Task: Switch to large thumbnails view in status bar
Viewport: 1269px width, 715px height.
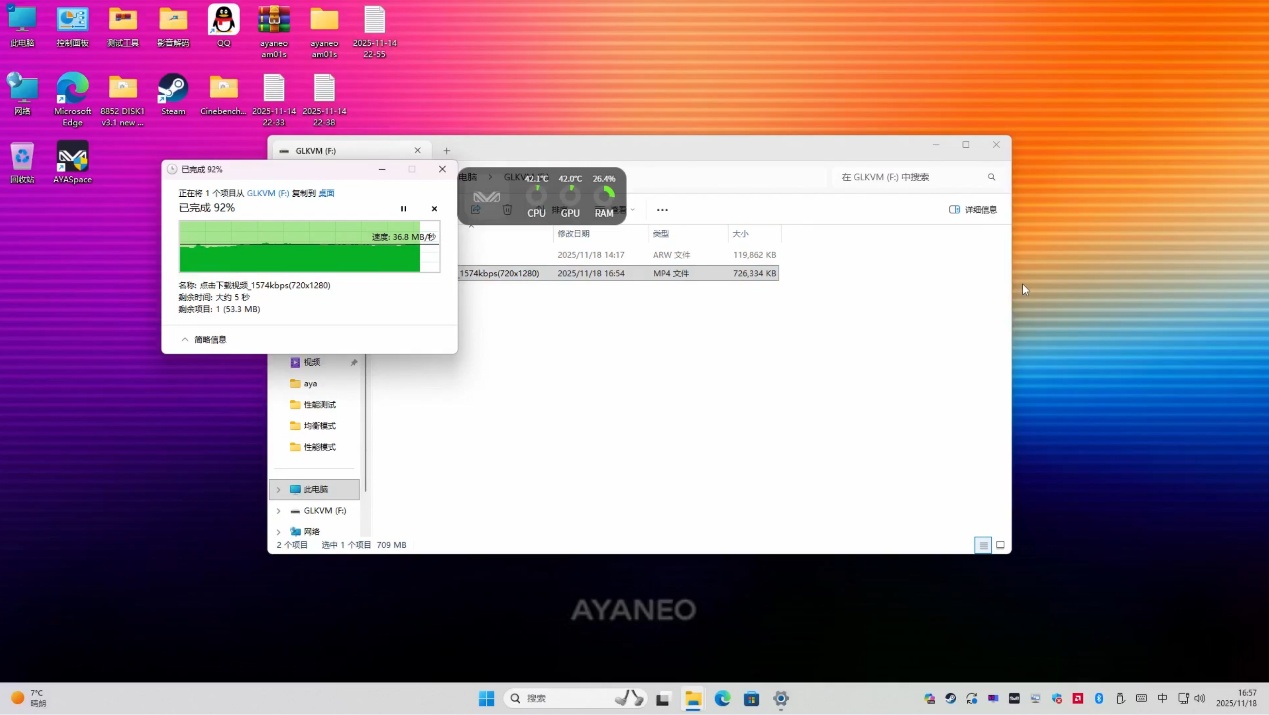Action: (x=1000, y=545)
